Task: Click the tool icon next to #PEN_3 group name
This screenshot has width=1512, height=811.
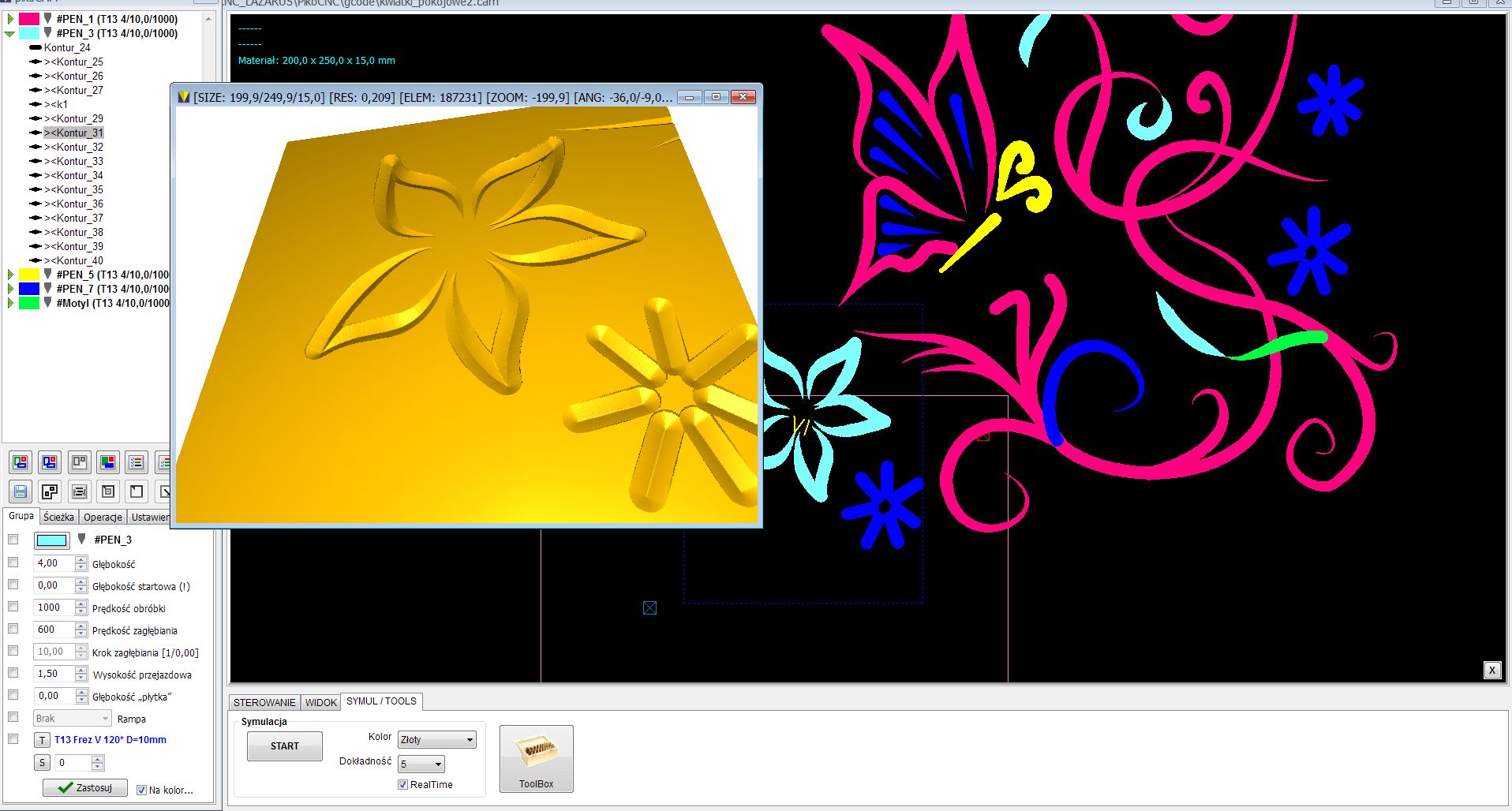Action: tap(81, 539)
